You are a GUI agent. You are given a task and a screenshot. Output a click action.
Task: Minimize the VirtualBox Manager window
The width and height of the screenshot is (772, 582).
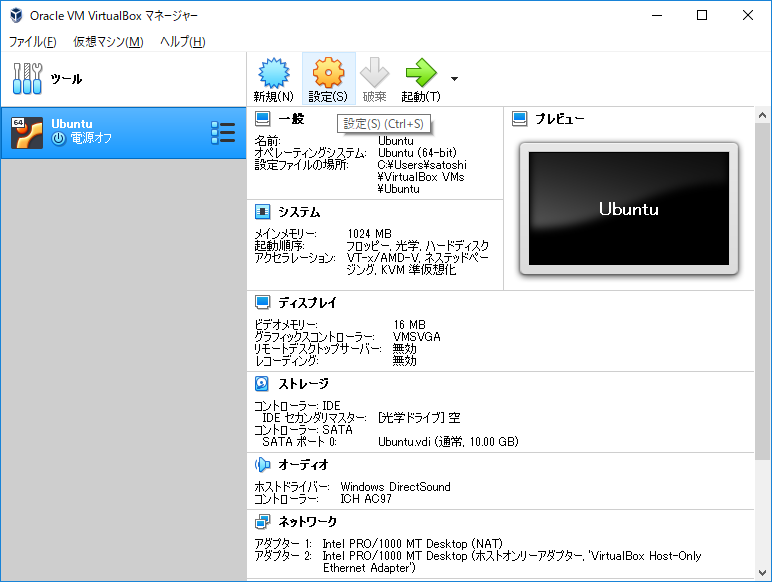(657, 15)
